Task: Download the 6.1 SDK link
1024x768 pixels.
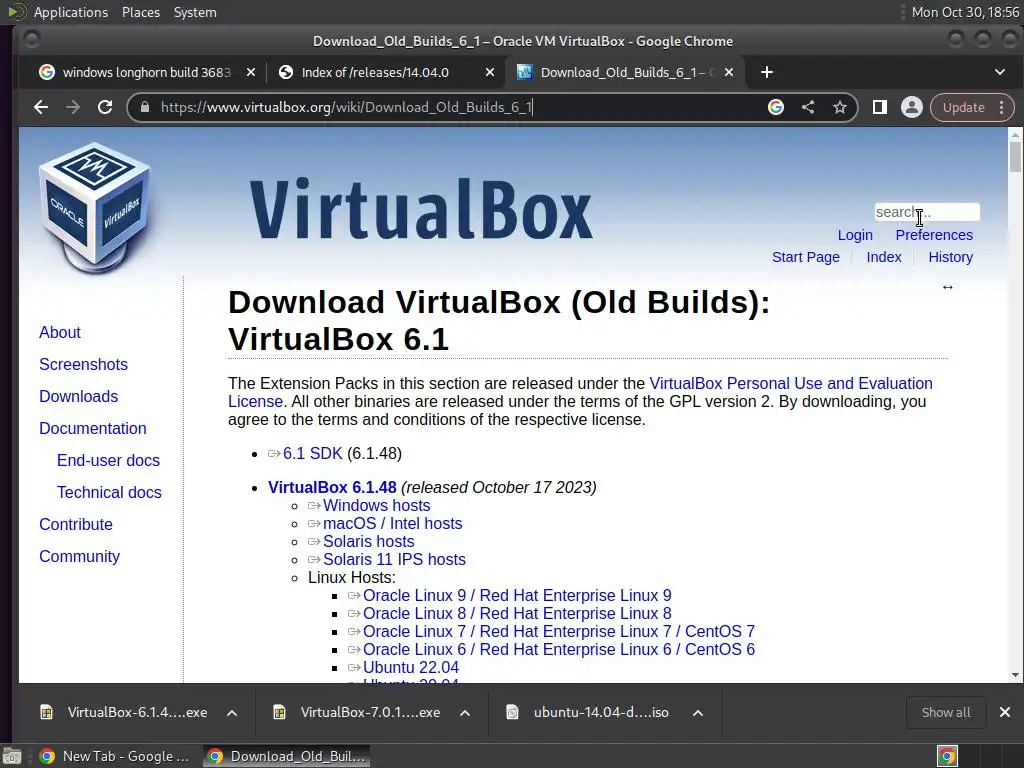Action: pos(312,453)
